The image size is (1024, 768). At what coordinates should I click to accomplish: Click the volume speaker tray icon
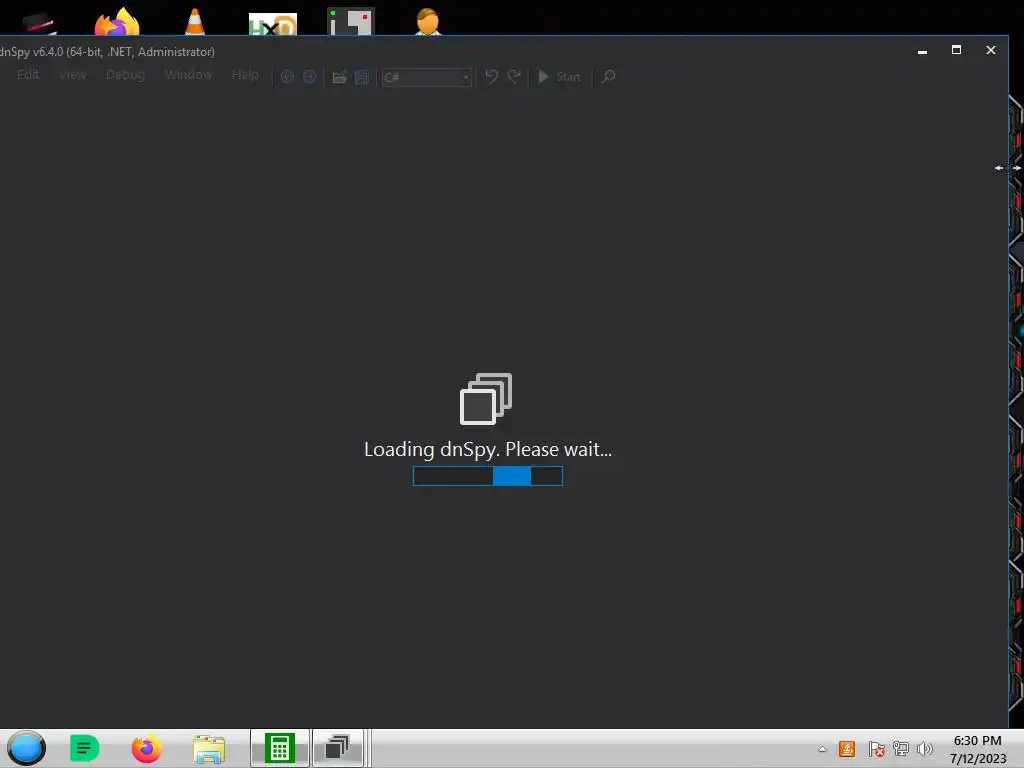tap(925, 749)
